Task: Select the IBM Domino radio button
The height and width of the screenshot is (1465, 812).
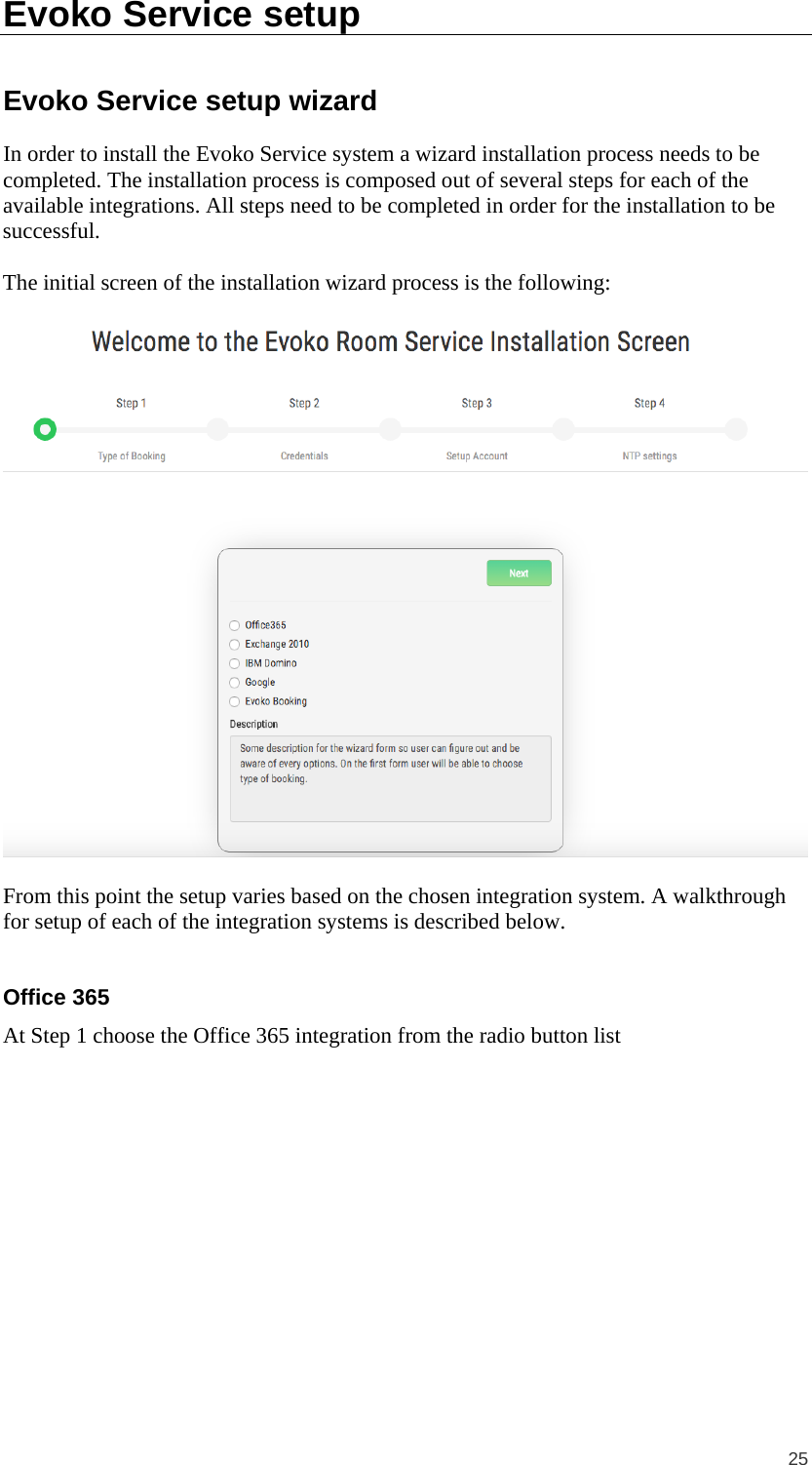Action: [x=234, y=663]
